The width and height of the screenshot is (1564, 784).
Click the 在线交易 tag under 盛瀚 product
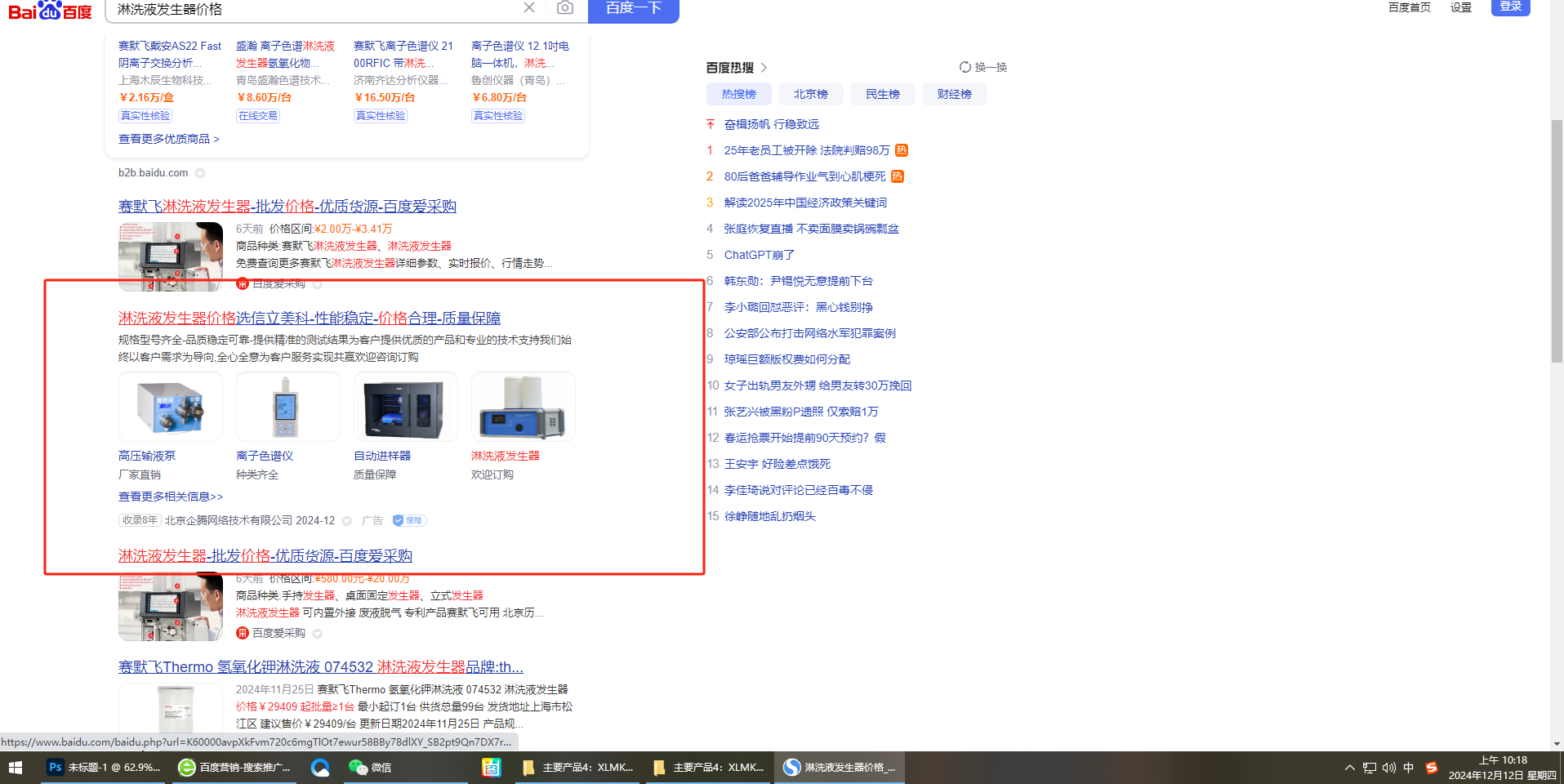258,116
